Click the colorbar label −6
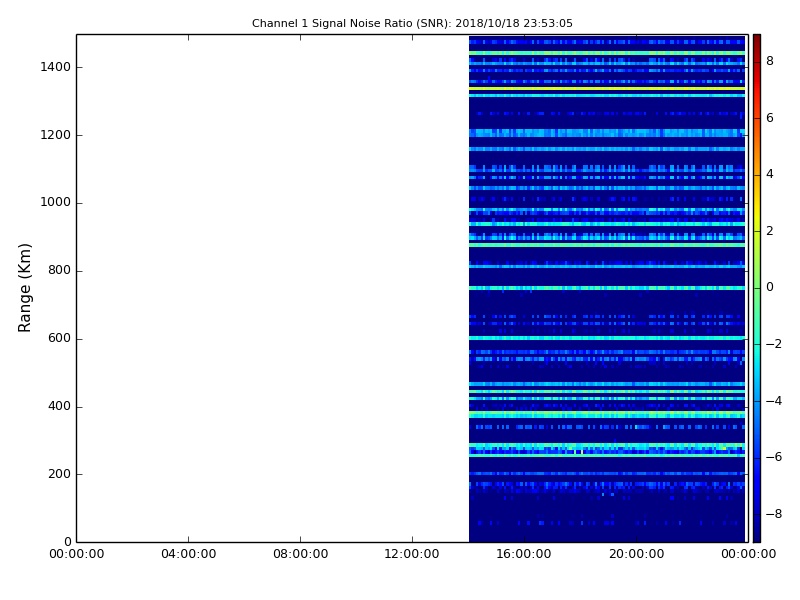 click(x=774, y=457)
